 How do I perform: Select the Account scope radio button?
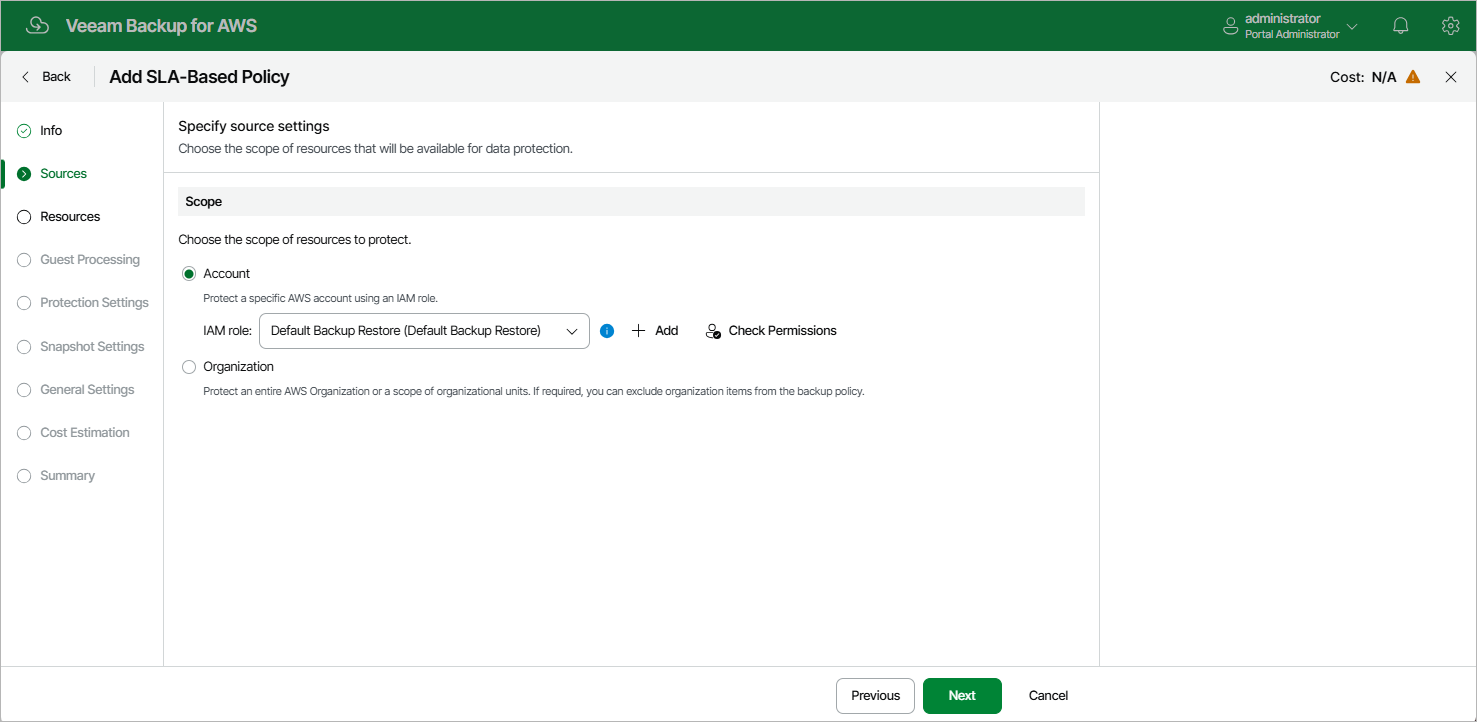189,274
